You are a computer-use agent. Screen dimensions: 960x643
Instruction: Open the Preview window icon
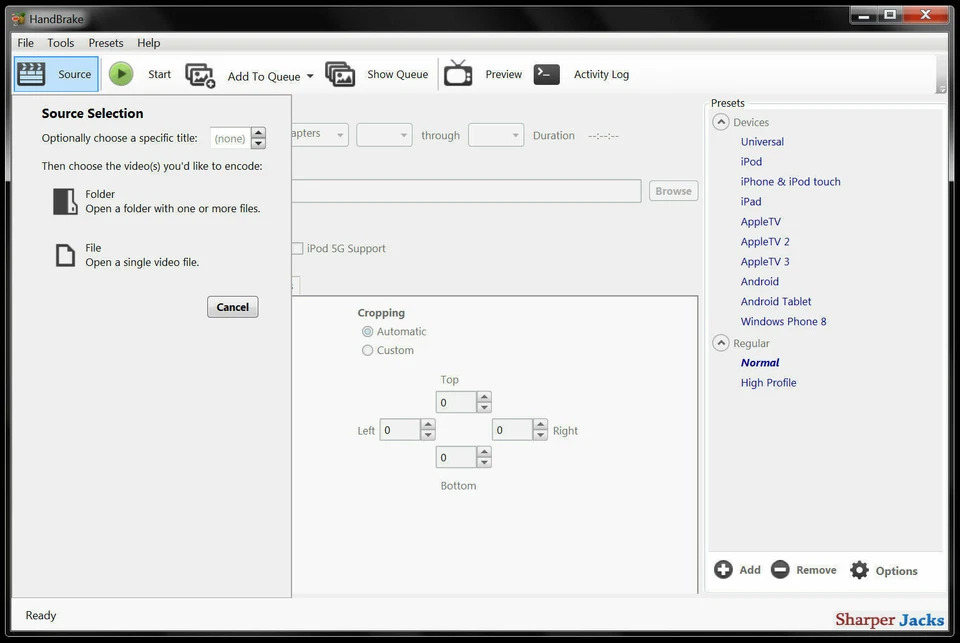(x=458, y=74)
